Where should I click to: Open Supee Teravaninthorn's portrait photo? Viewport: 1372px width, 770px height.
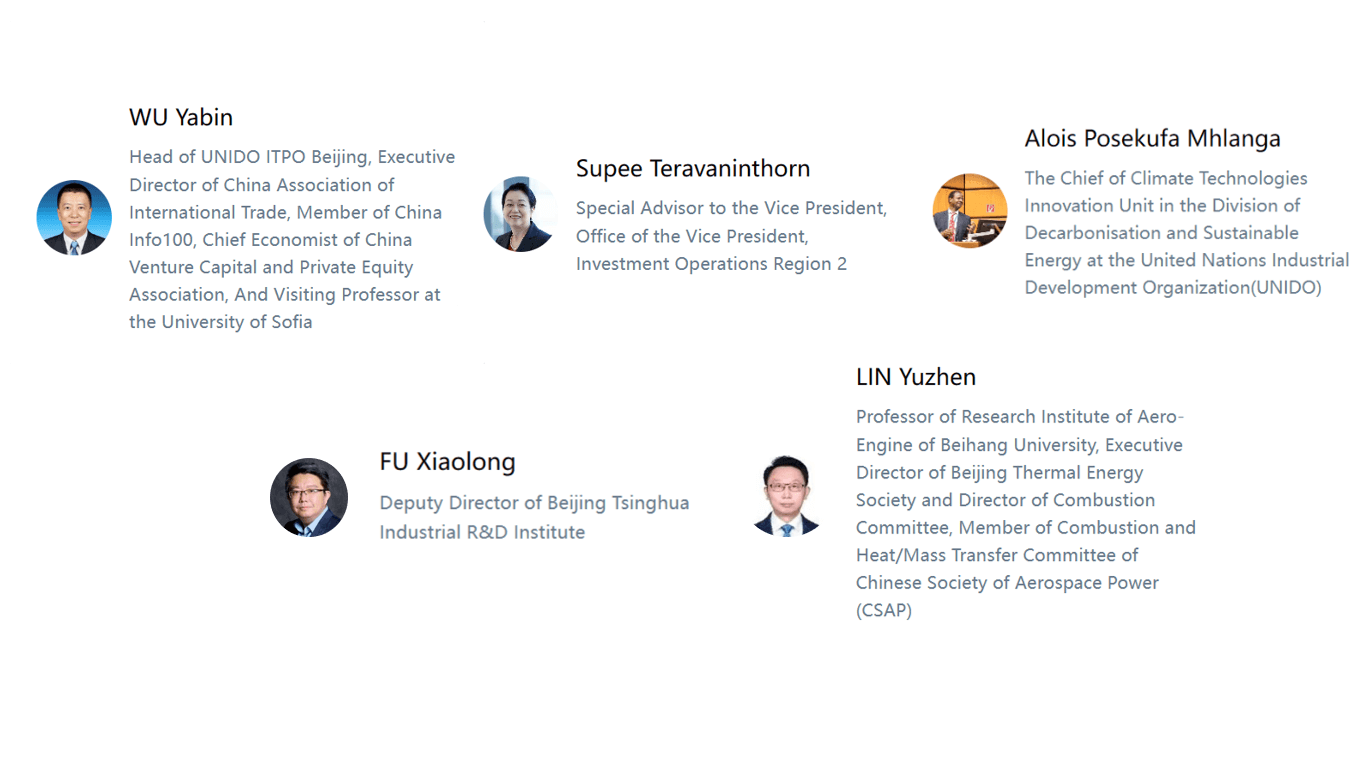click(x=520, y=214)
